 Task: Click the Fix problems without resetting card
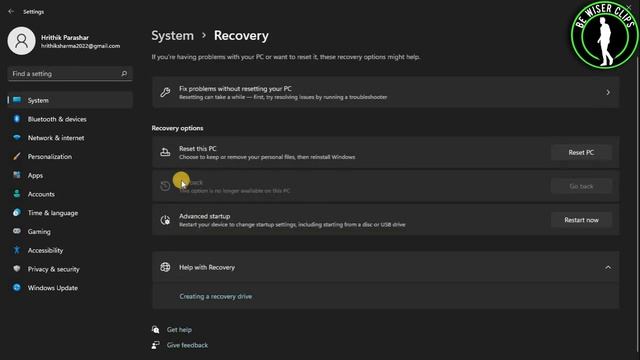point(385,92)
